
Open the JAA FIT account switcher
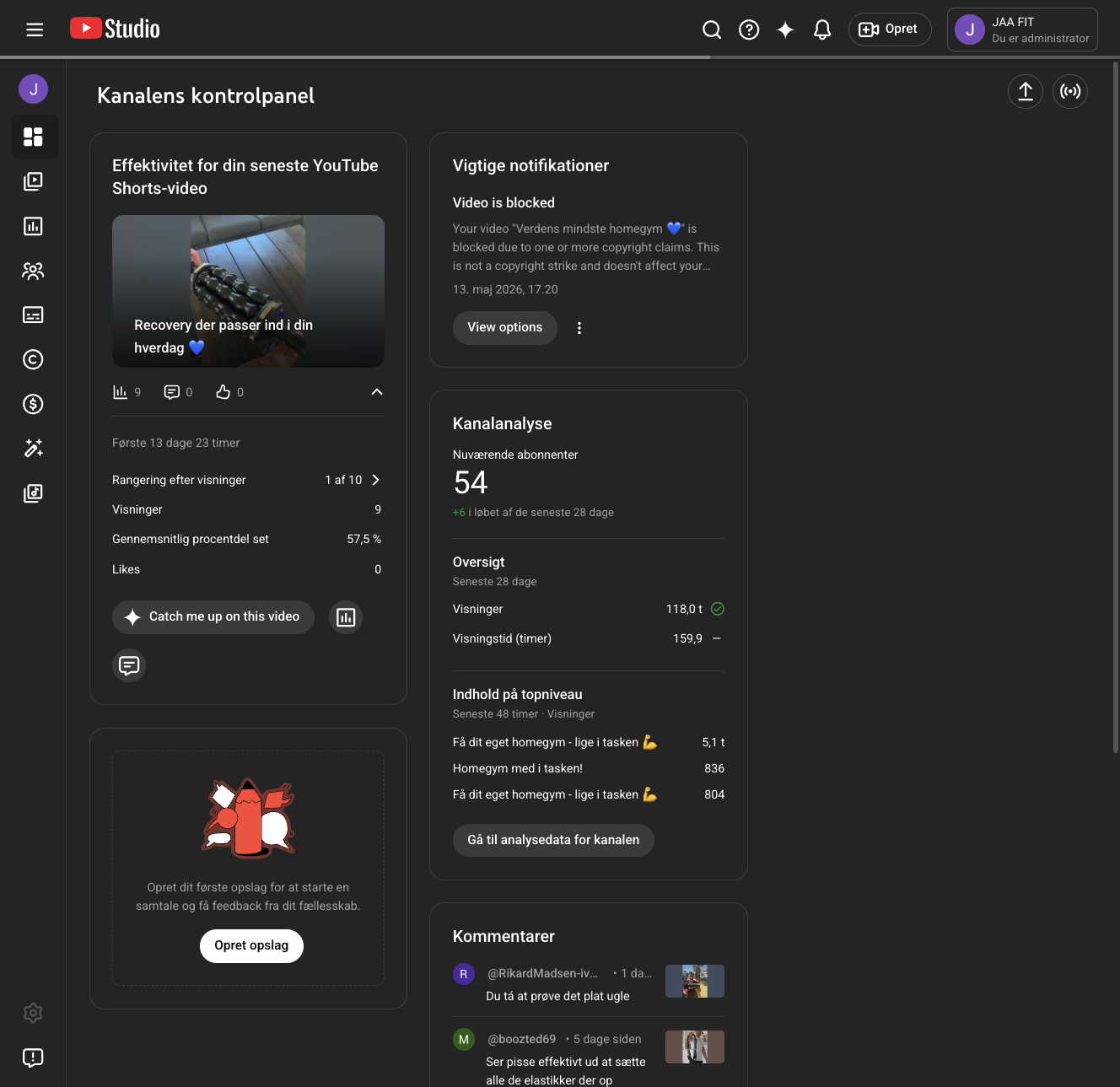point(1022,30)
